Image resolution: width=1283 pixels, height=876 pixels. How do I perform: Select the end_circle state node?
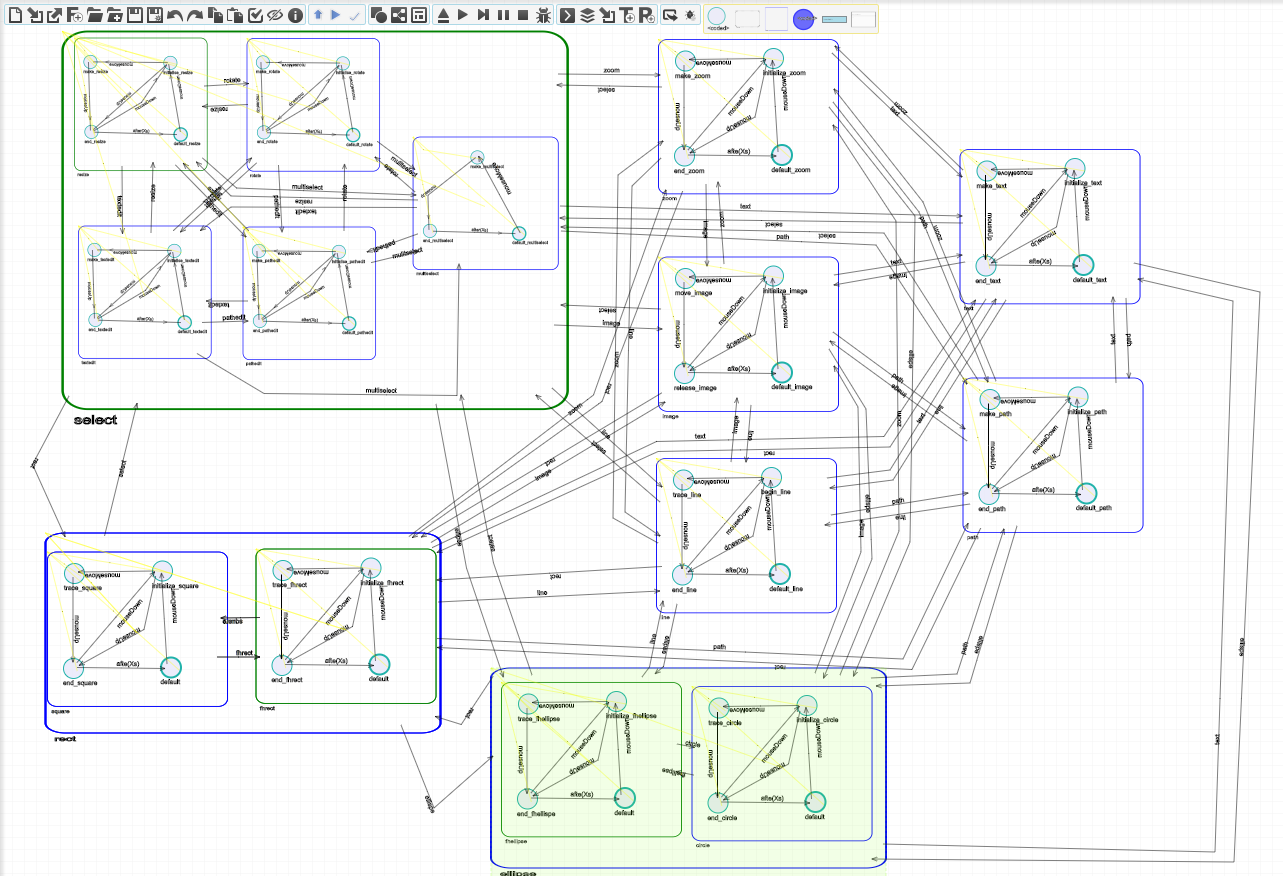[x=717, y=802]
